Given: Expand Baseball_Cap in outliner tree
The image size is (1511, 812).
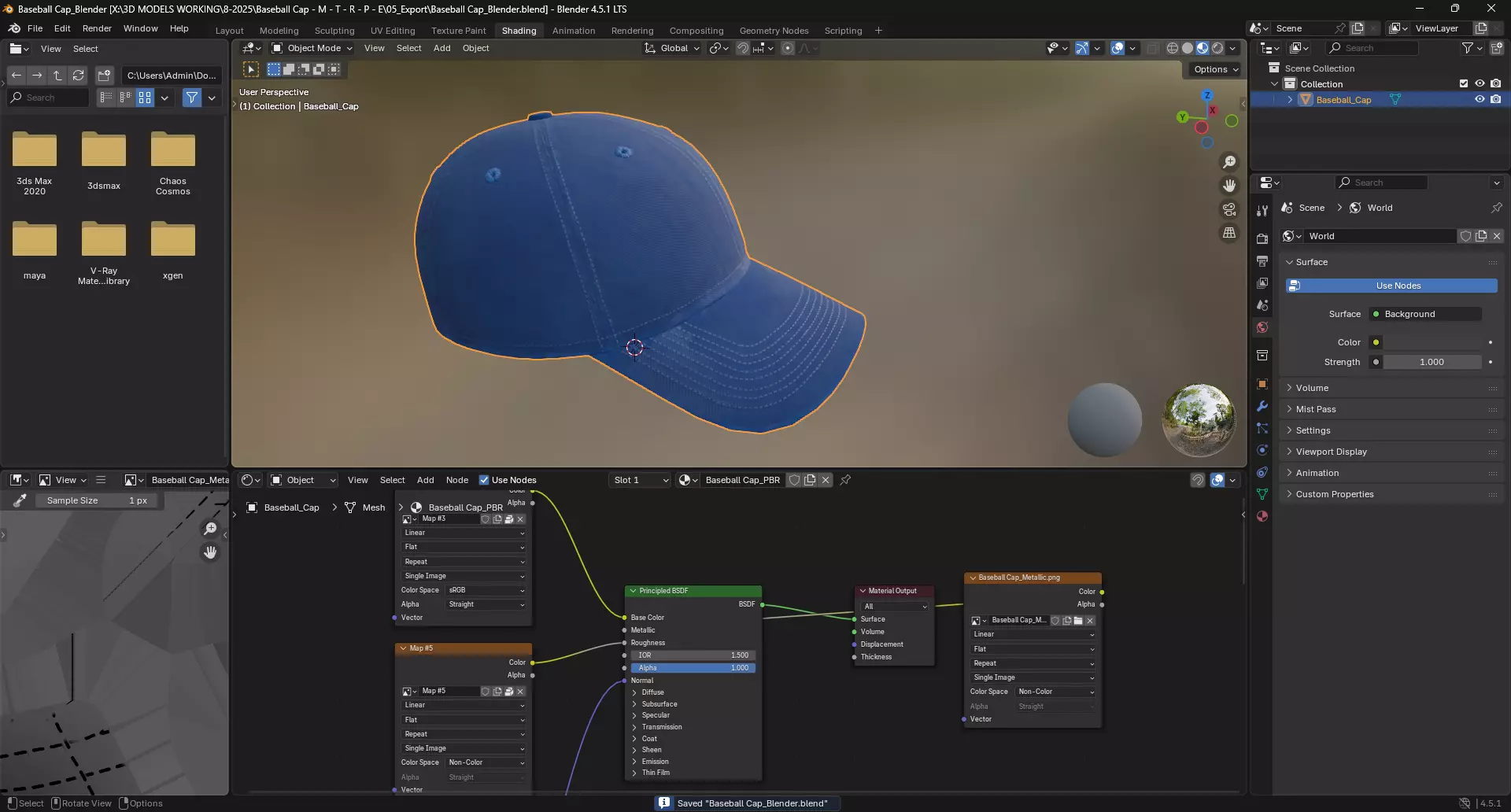Looking at the screenshot, I should click(x=1290, y=100).
